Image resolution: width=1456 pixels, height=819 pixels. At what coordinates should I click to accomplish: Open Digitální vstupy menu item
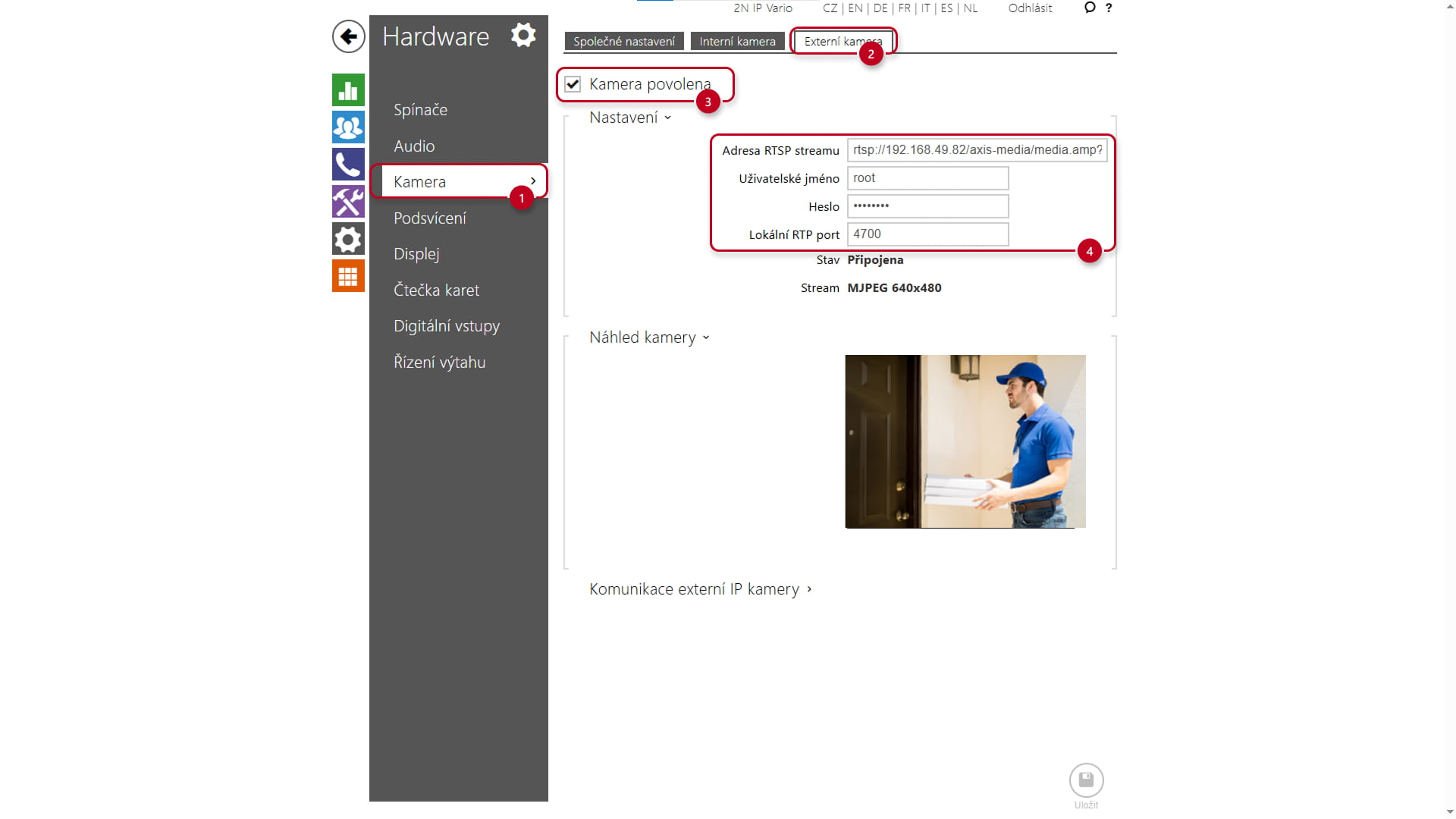[446, 326]
